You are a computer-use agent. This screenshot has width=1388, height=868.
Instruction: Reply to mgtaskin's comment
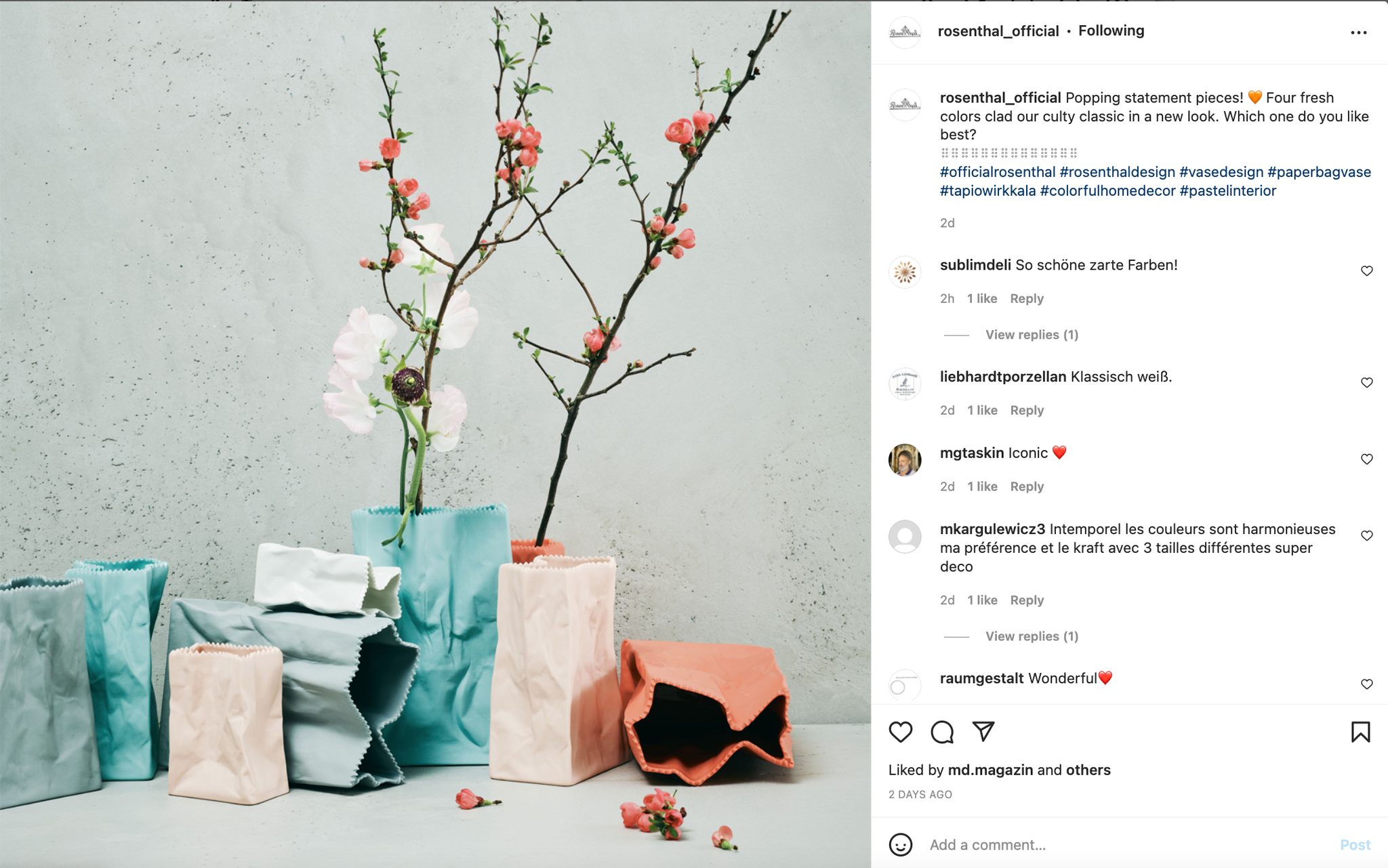pyautogui.click(x=1027, y=487)
